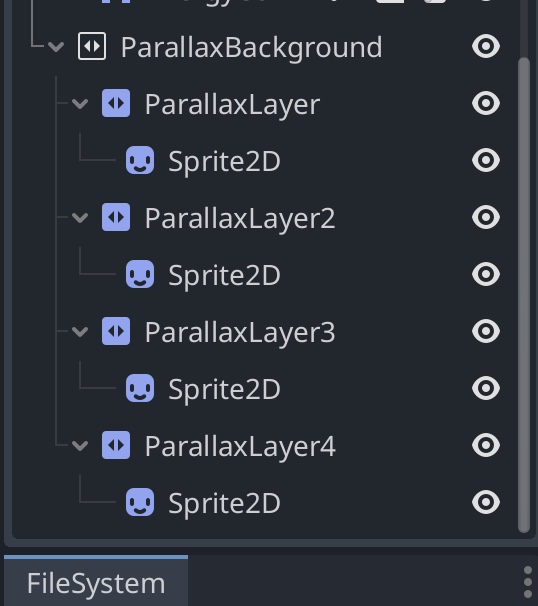The height and width of the screenshot is (606, 538).
Task: Hide the ParallaxBackground node
Action: [486, 46]
